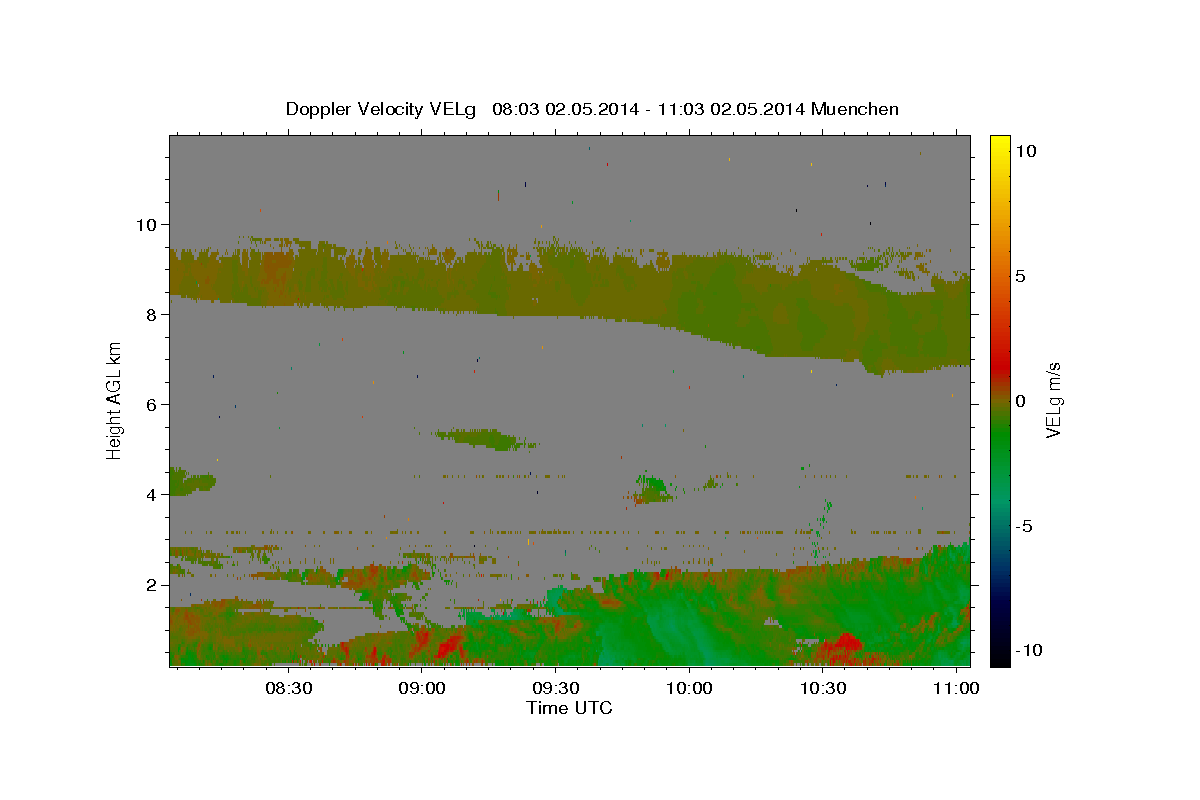1200x800 pixels.
Task: Click the colorbar value label 0
Action: [1021, 401]
